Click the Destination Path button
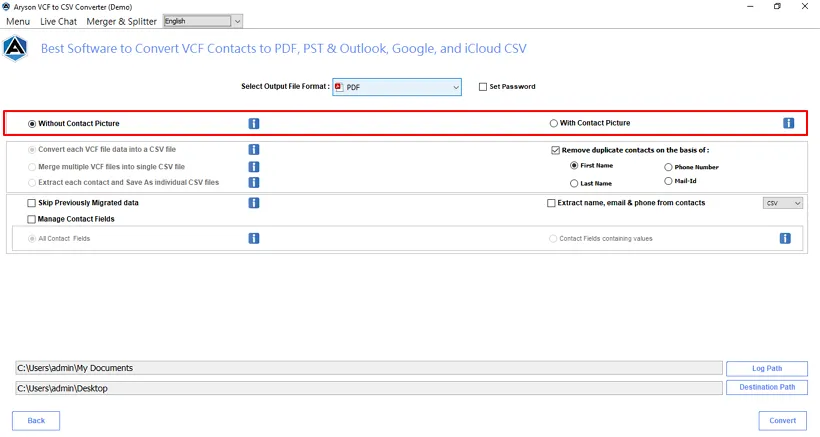Viewport: 820px width, 437px height. point(767,387)
